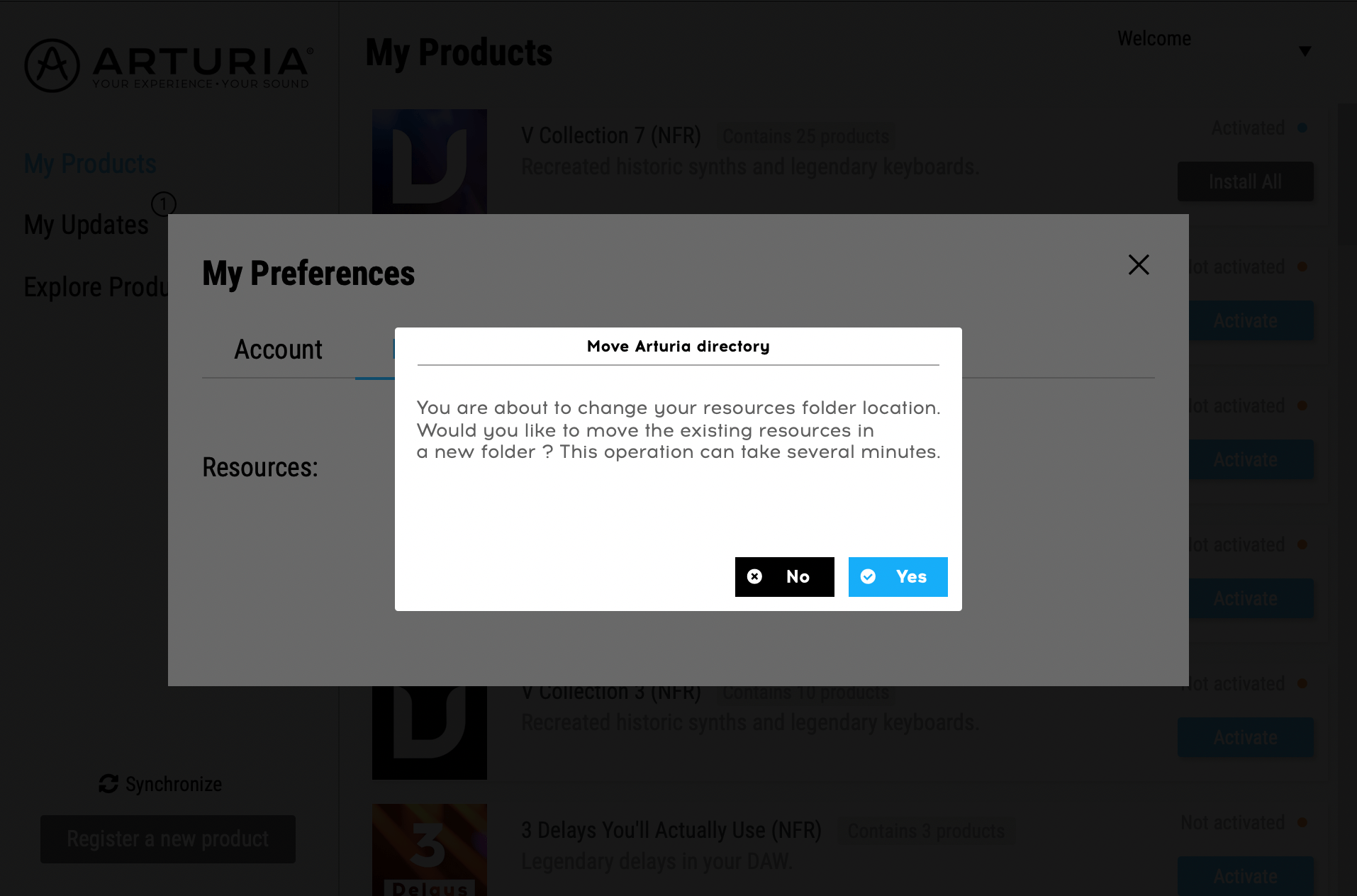Select the Synchronize refresh icon
Image resolution: width=1357 pixels, height=896 pixels.
108,783
